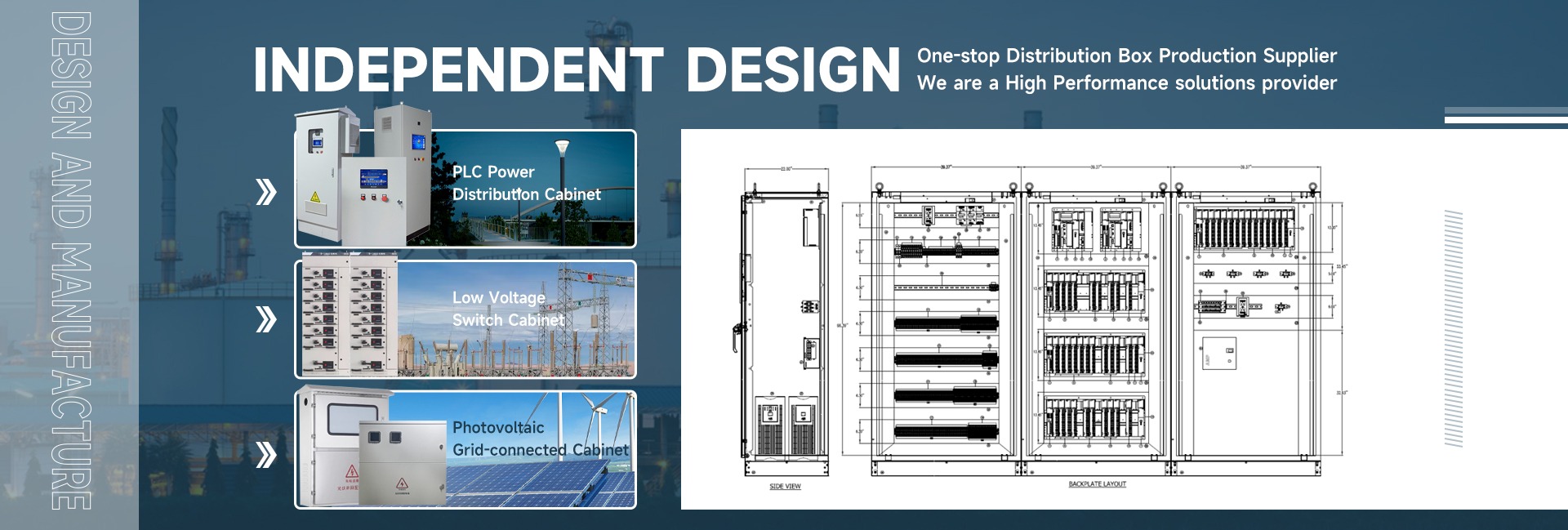Screen dimensions: 1568x530
Task: Click the chevron arrow beside PLC Power Distribution Cabinet
Action: (266, 193)
